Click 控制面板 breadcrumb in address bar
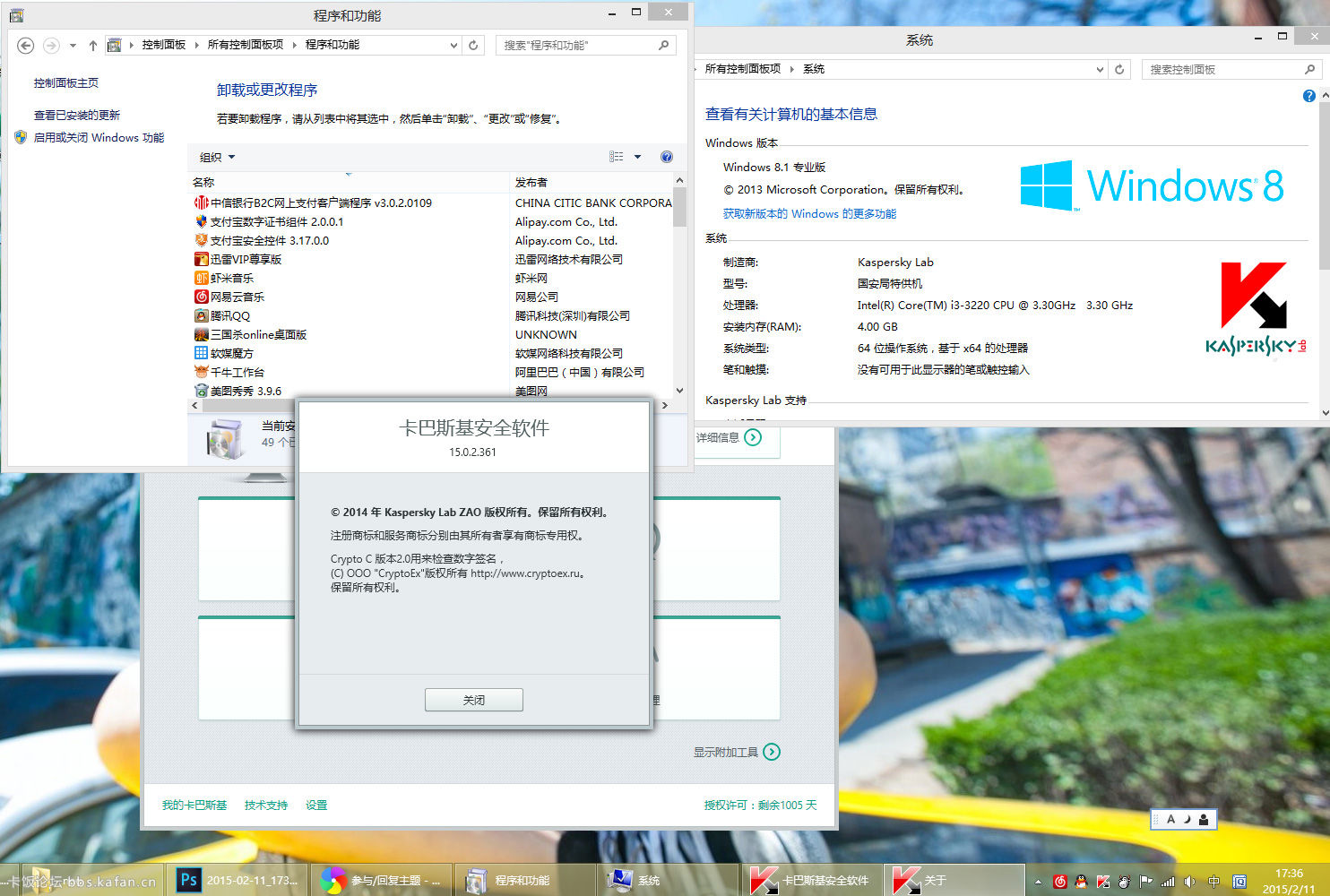This screenshot has height=896, width=1330. point(163,45)
